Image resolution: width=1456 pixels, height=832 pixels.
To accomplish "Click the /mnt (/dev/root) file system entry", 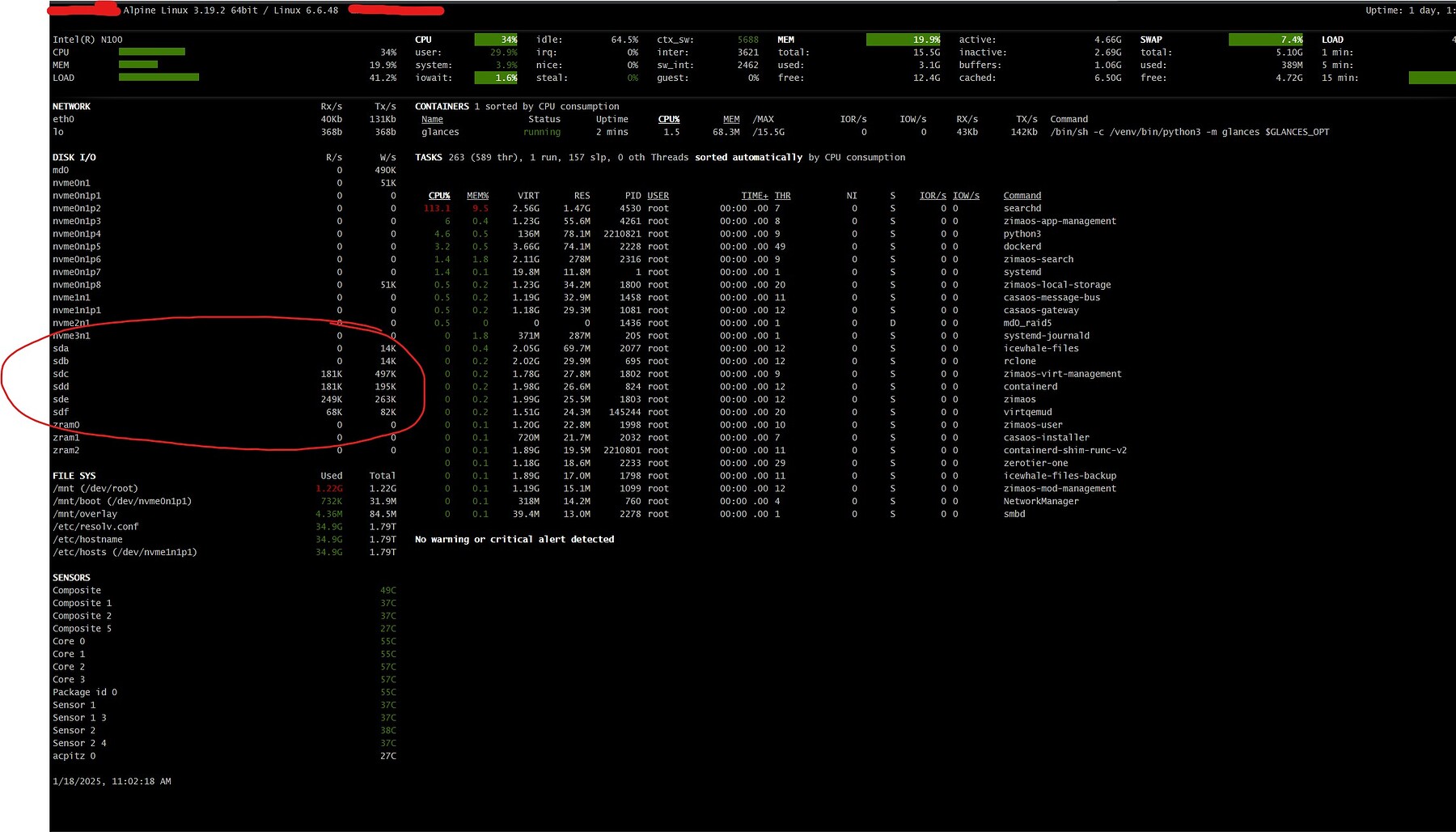I will pyautogui.click(x=224, y=489).
